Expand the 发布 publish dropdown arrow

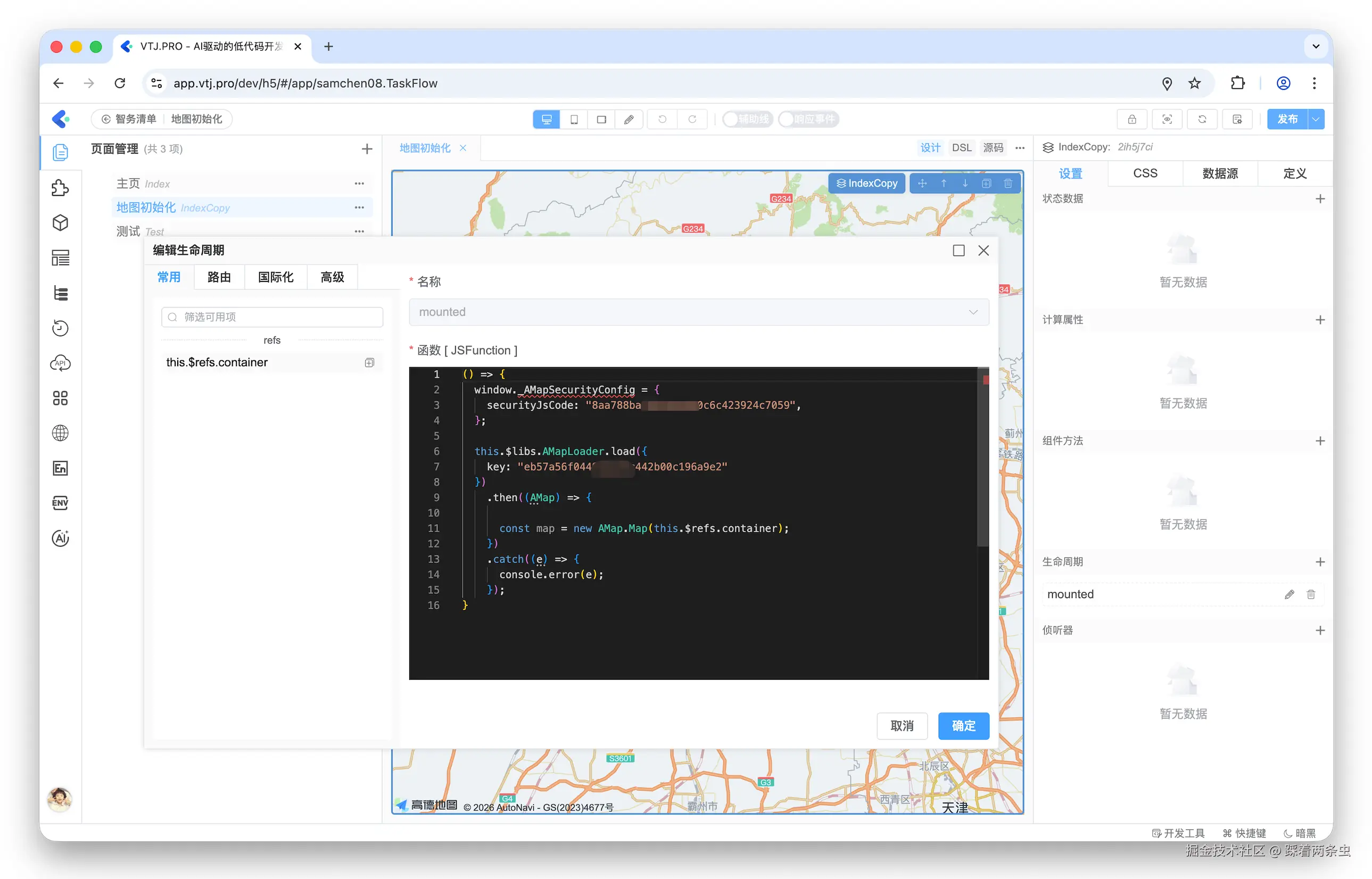tap(1316, 119)
